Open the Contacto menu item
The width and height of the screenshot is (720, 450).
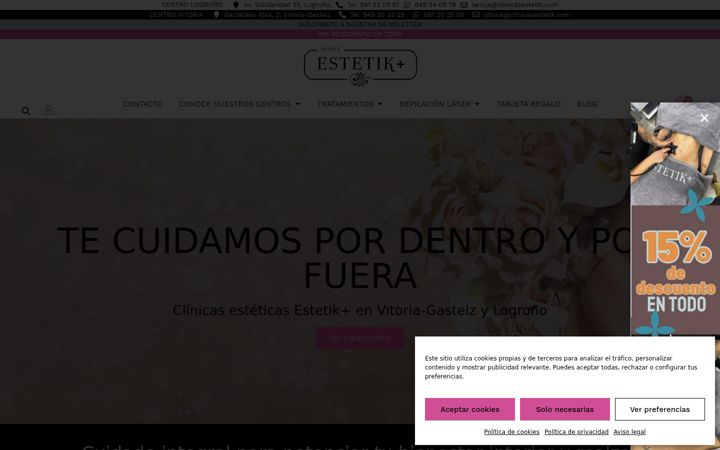point(143,104)
